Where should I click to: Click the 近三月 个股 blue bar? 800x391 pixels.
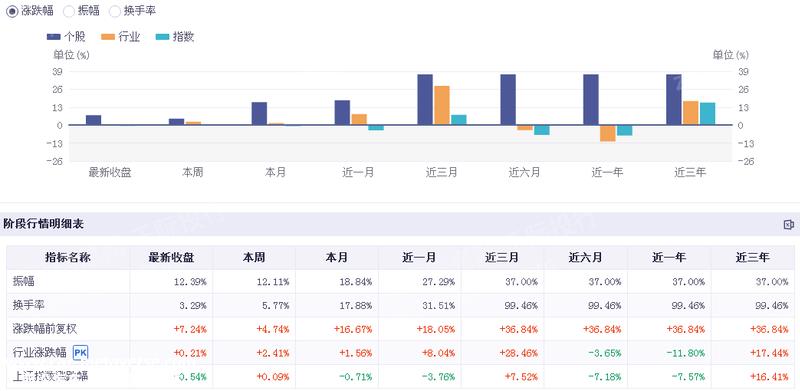click(425, 100)
